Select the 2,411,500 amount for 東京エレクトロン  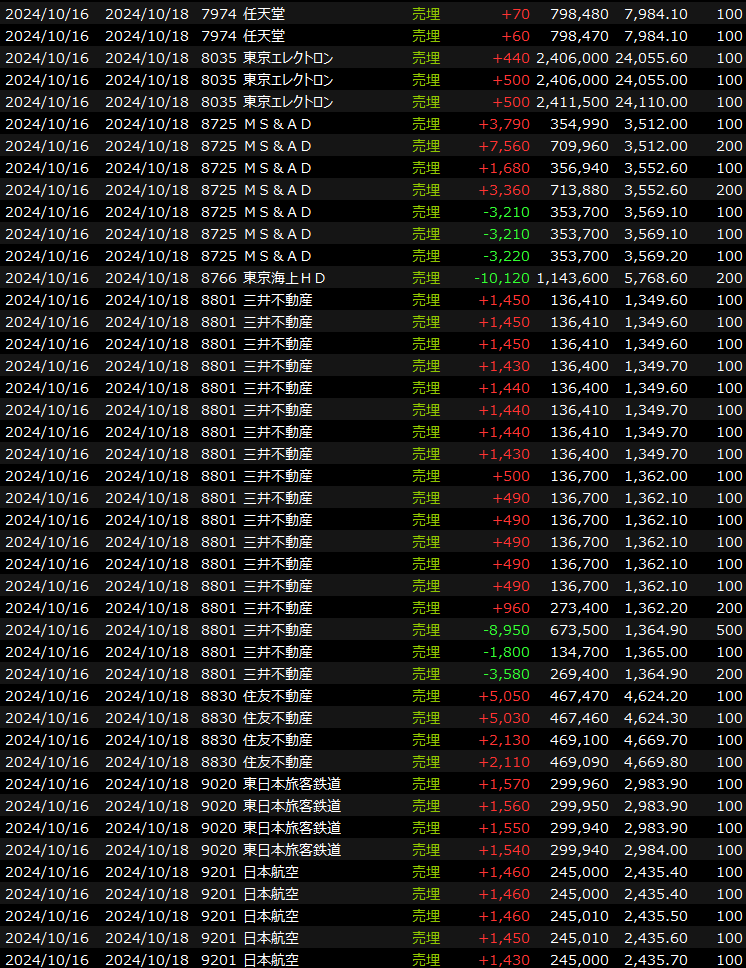tap(572, 102)
